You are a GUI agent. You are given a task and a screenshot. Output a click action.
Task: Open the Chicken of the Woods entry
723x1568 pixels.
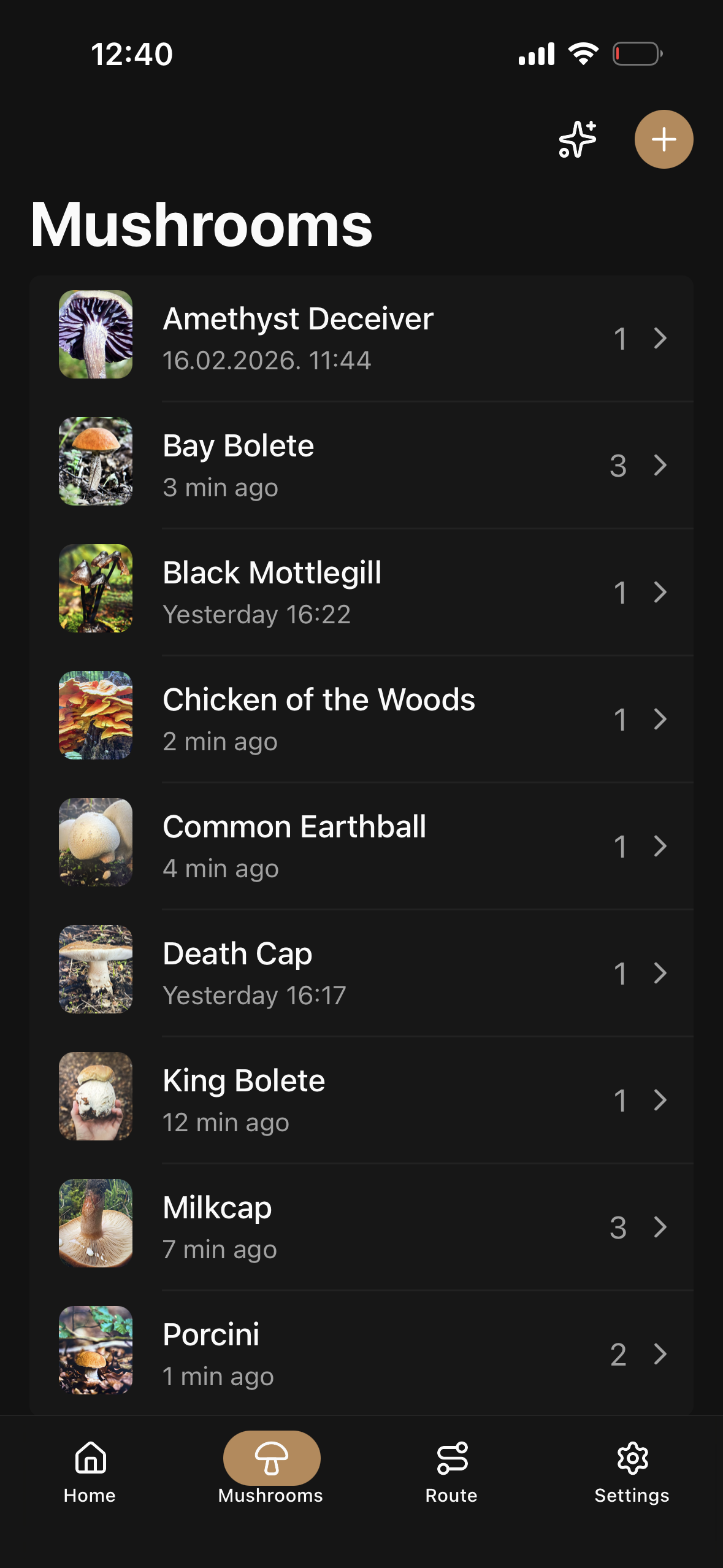click(318, 700)
